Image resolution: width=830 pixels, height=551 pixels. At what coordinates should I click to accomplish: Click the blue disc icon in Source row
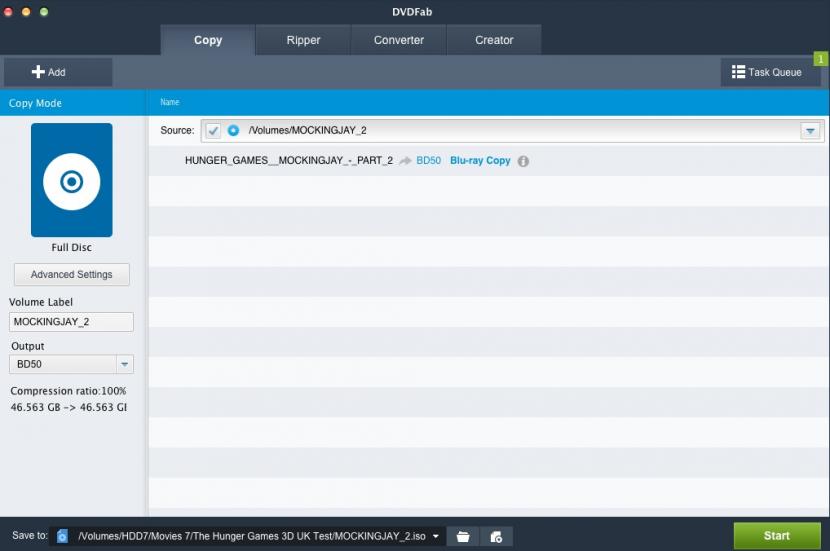233,131
